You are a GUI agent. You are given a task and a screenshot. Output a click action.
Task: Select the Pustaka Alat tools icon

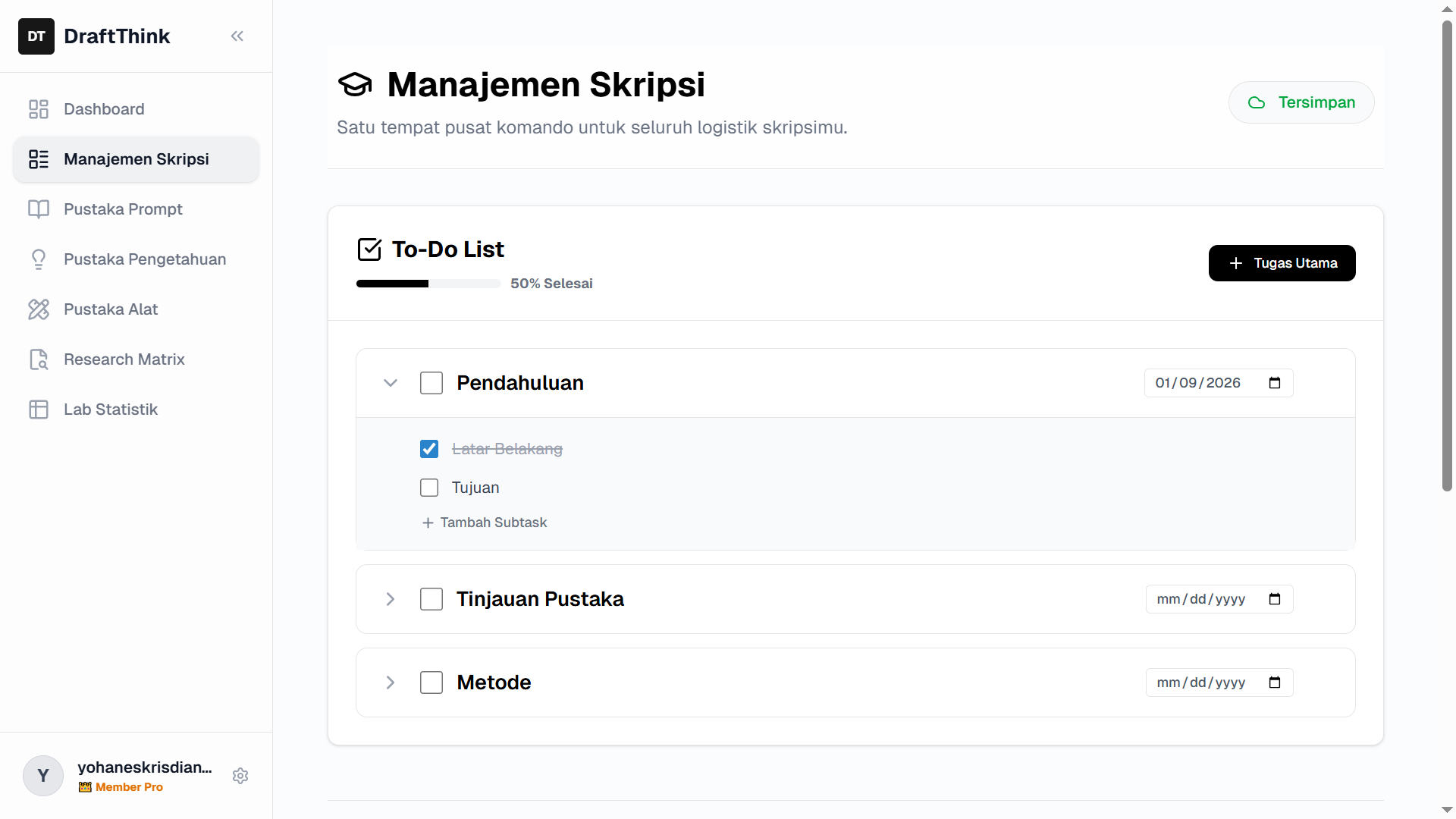[x=39, y=309]
